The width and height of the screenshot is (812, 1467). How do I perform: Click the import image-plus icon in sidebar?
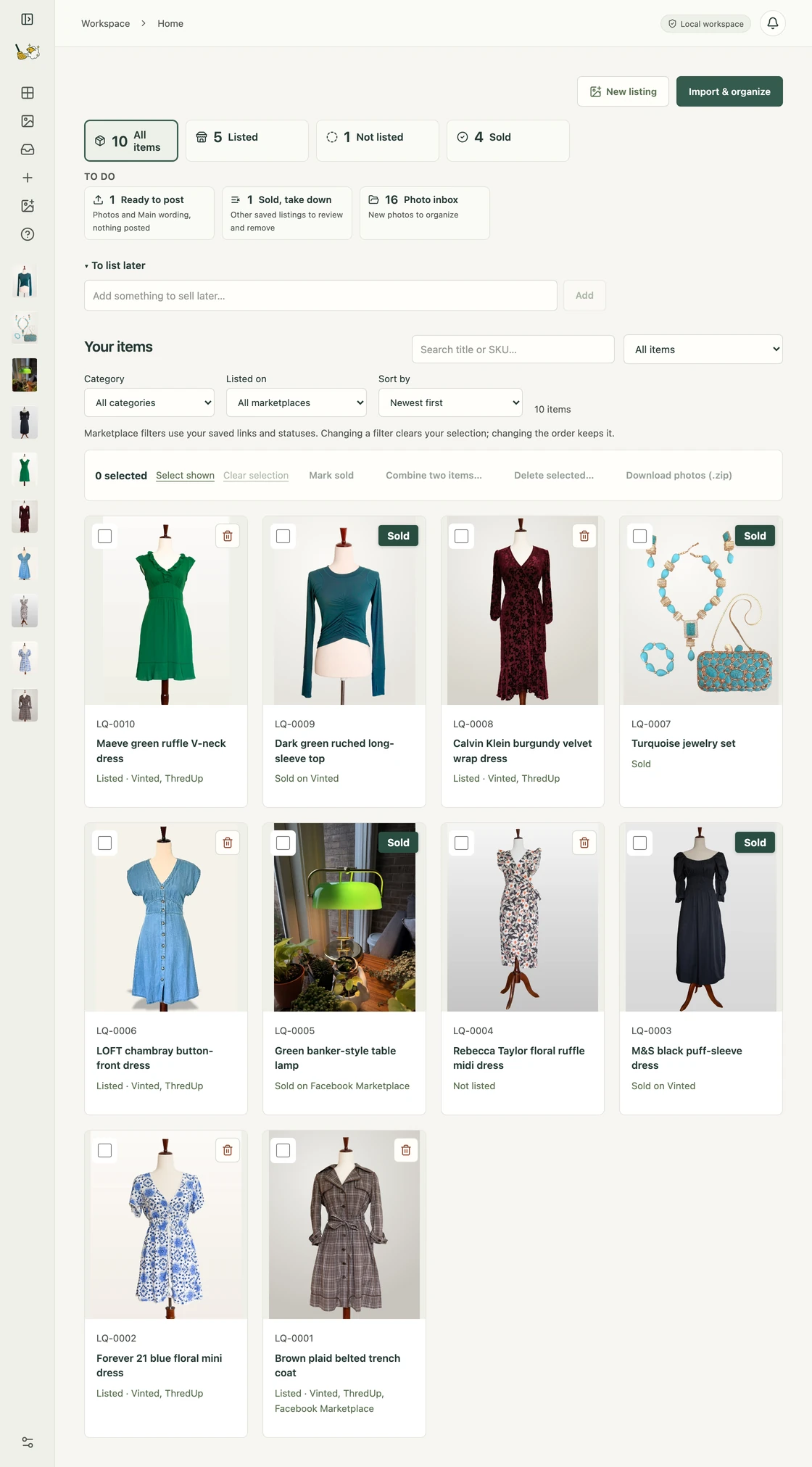28,206
